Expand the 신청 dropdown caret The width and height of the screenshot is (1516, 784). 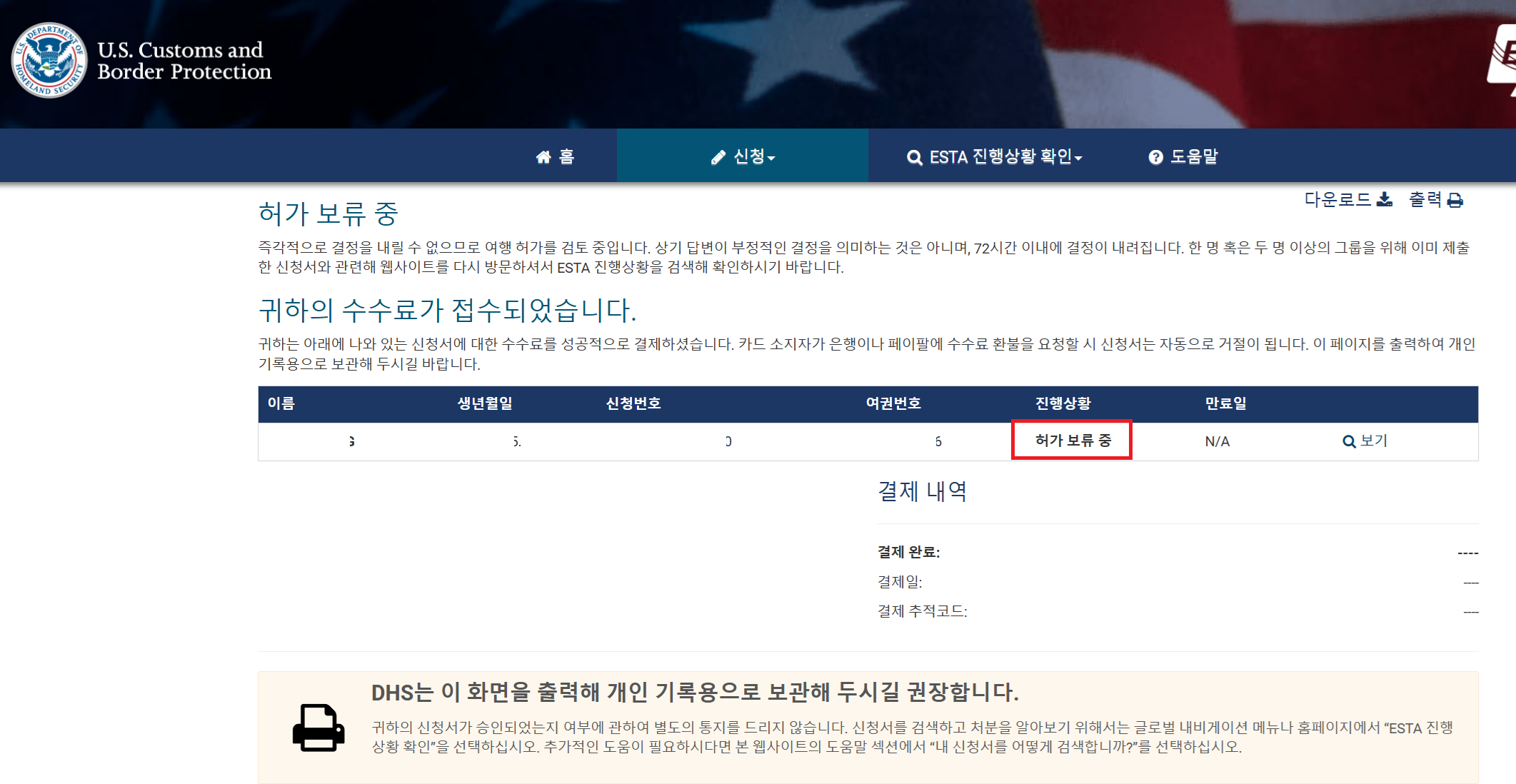tap(771, 159)
